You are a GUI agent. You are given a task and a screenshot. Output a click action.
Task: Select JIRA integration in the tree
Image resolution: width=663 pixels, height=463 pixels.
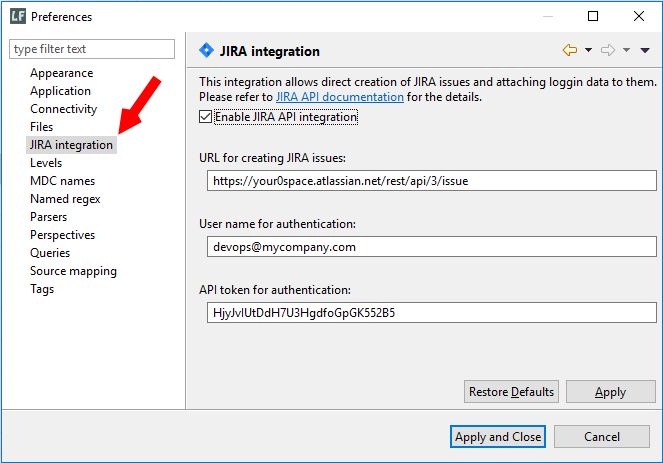(71, 145)
